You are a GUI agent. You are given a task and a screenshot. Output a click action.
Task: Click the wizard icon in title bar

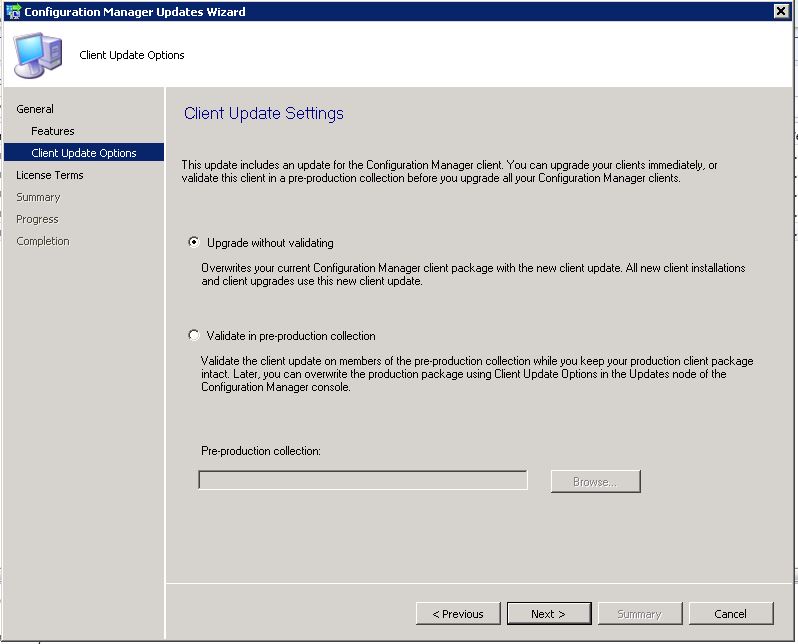[x=13, y=11]
